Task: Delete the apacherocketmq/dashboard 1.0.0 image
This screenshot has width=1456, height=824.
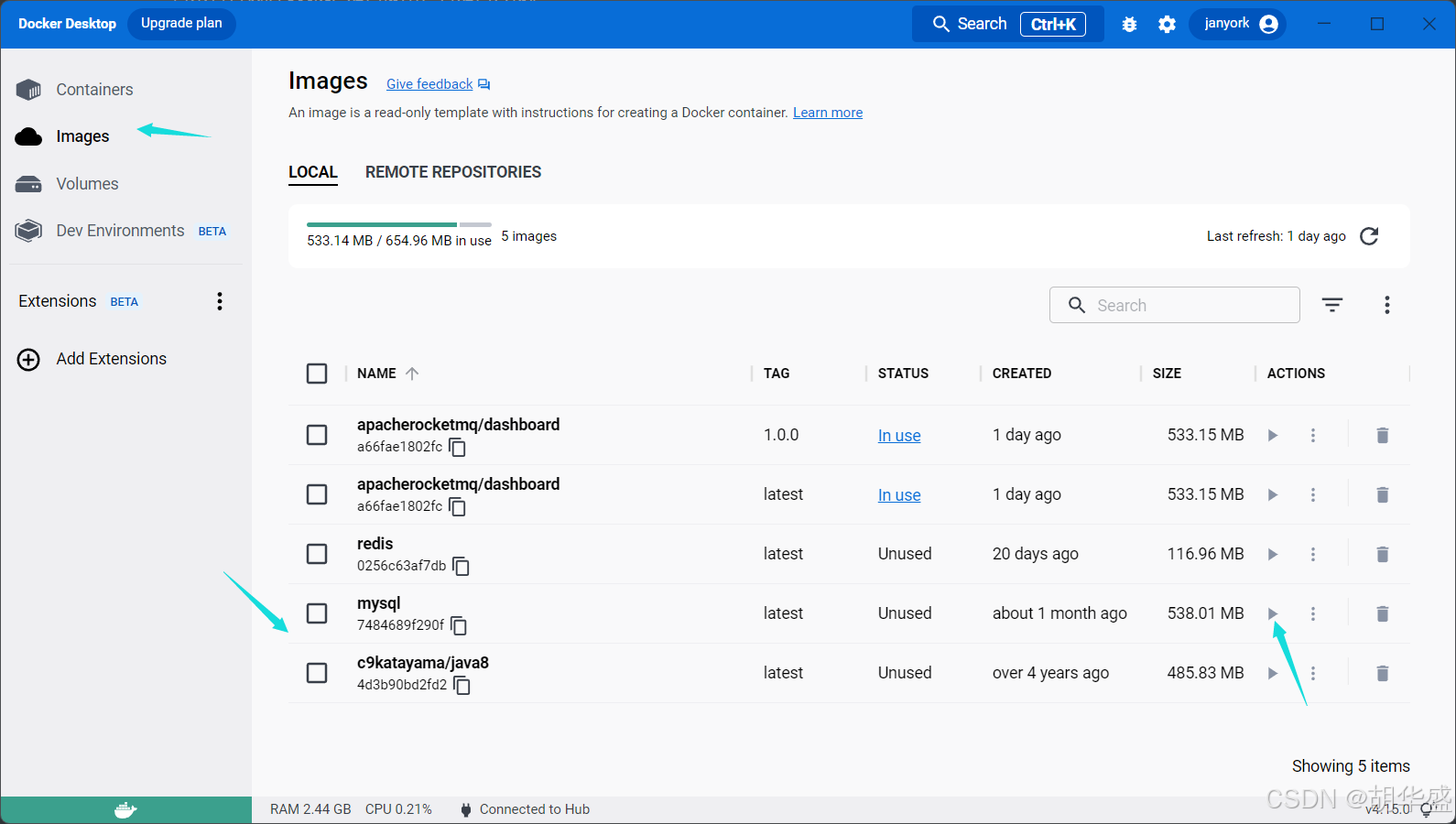Action: pos(1382,435)
